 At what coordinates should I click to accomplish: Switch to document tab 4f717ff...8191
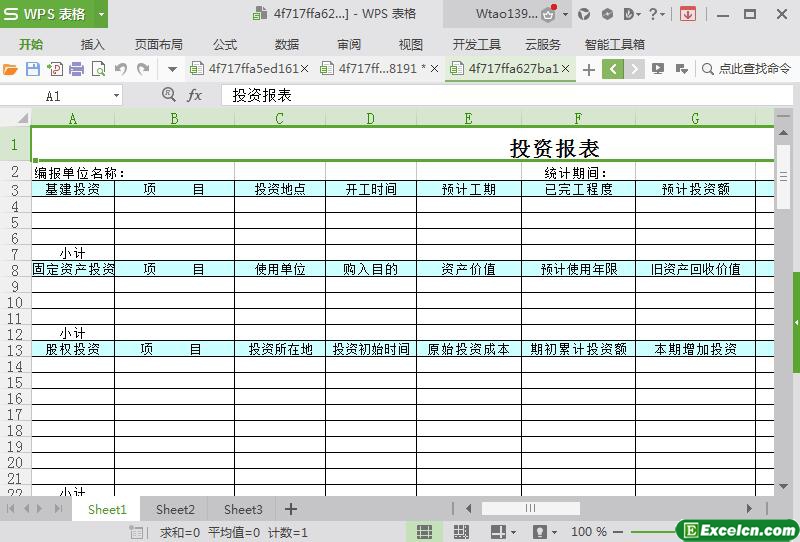pyautogui.click(x=378, y=68)
